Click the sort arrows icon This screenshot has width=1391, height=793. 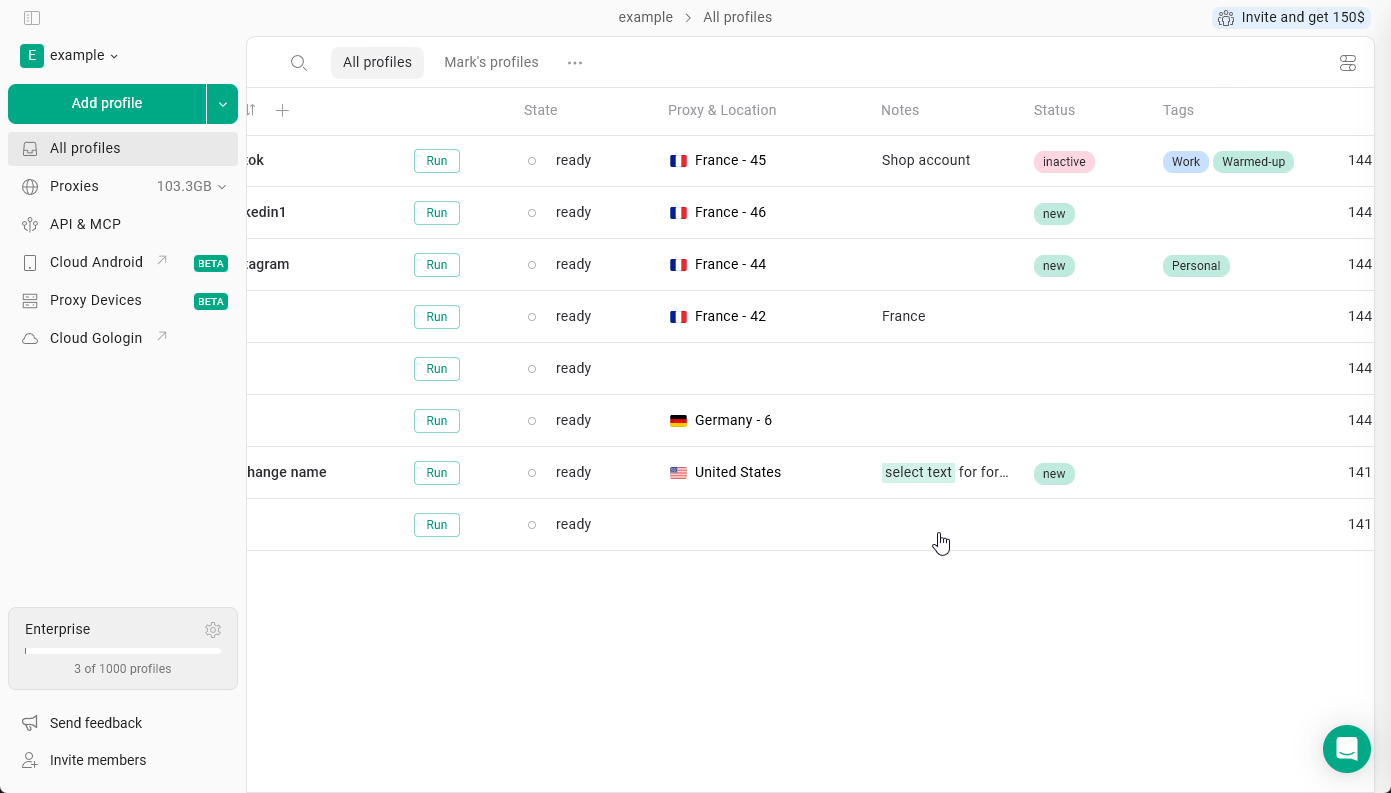tap(250, 110)
